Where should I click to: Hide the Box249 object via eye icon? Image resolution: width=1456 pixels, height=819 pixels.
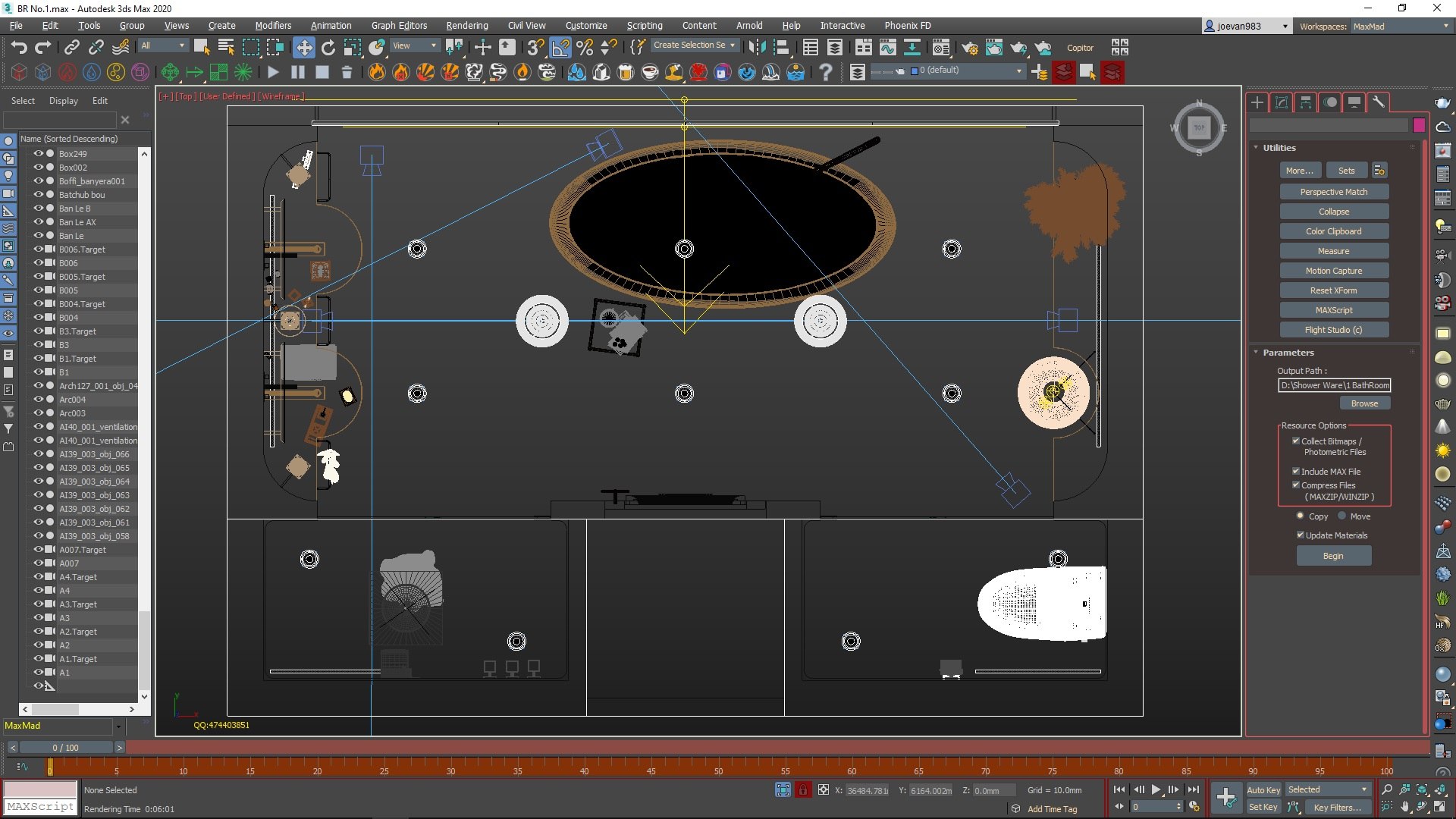coord(38,153)
